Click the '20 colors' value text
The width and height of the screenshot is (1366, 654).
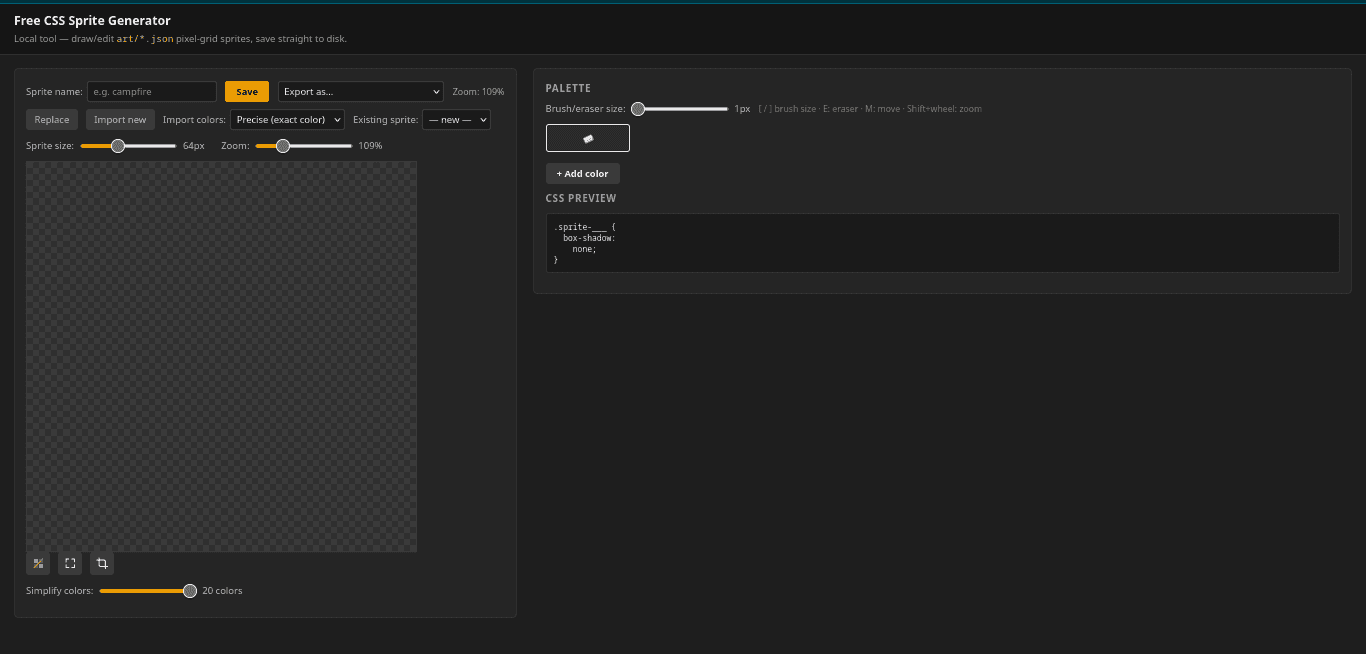pos(222,591)
